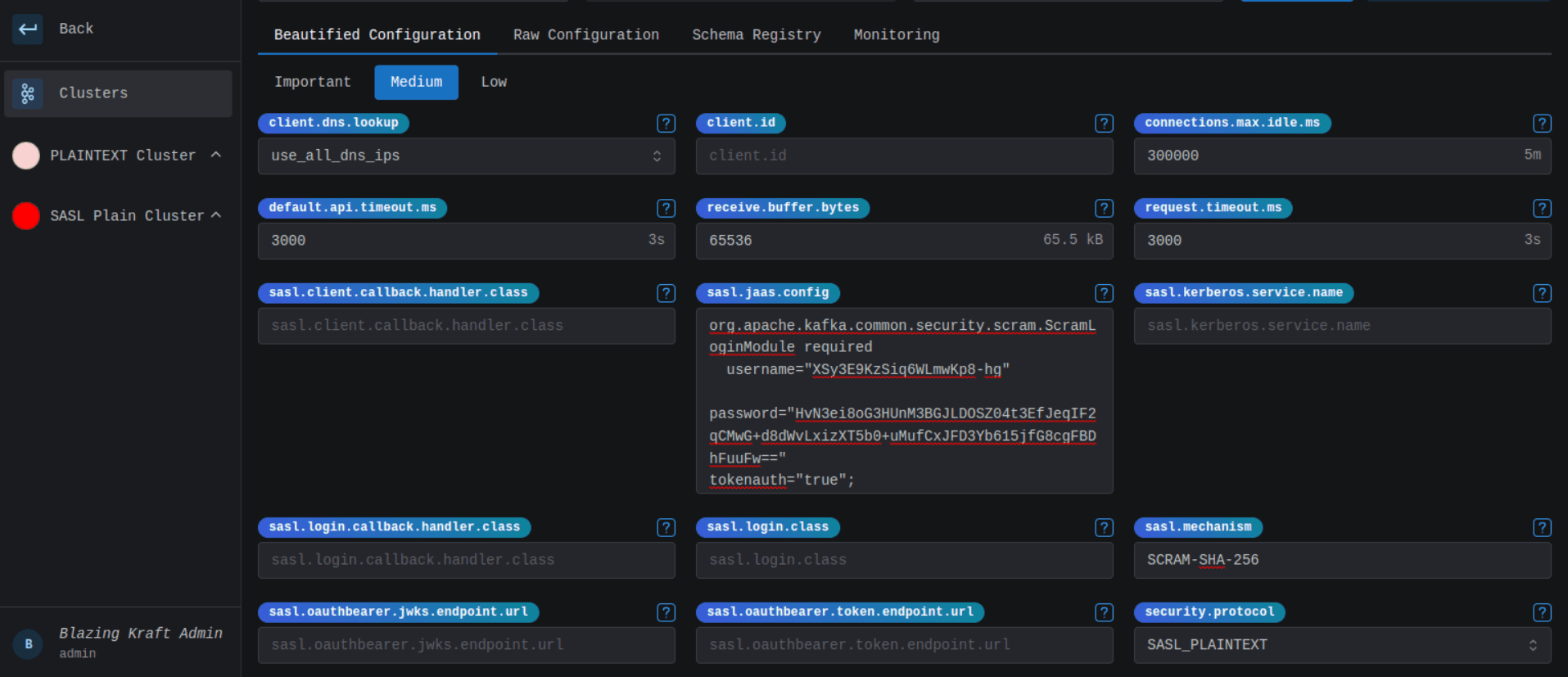Open the Clusters menu item

click(x=119, y=93)
